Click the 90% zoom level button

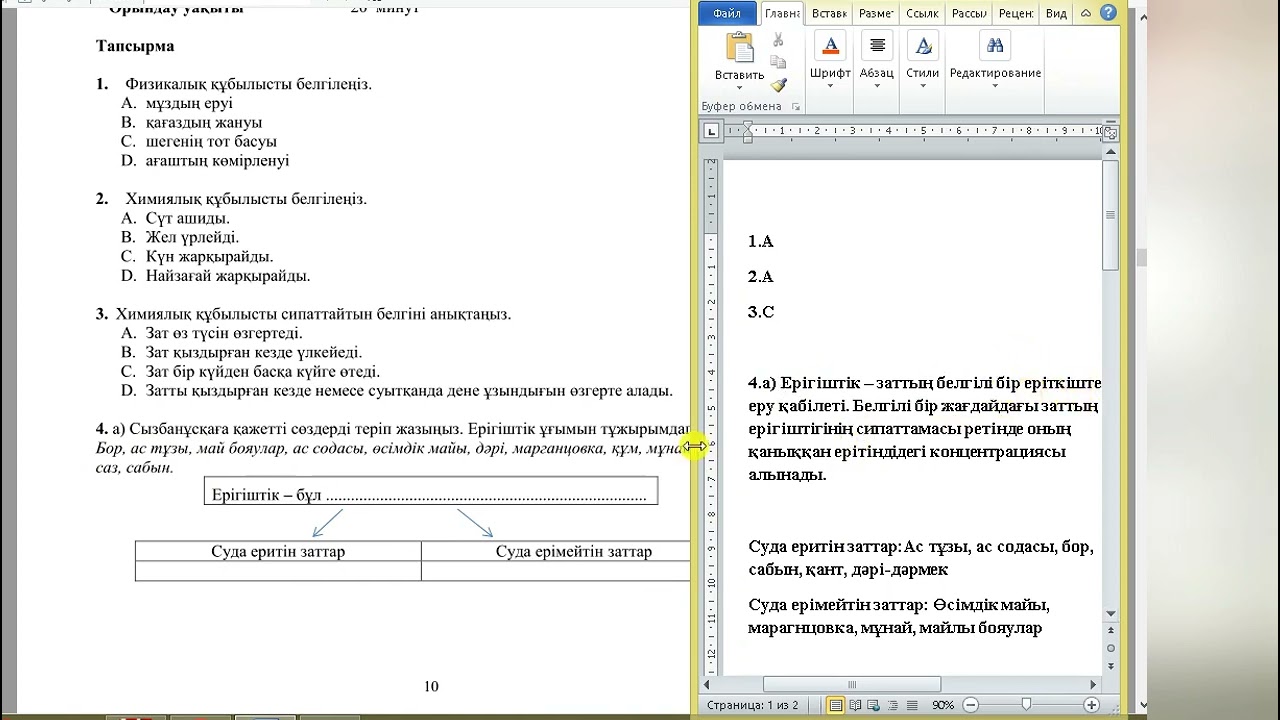click(x=942, y=705)
